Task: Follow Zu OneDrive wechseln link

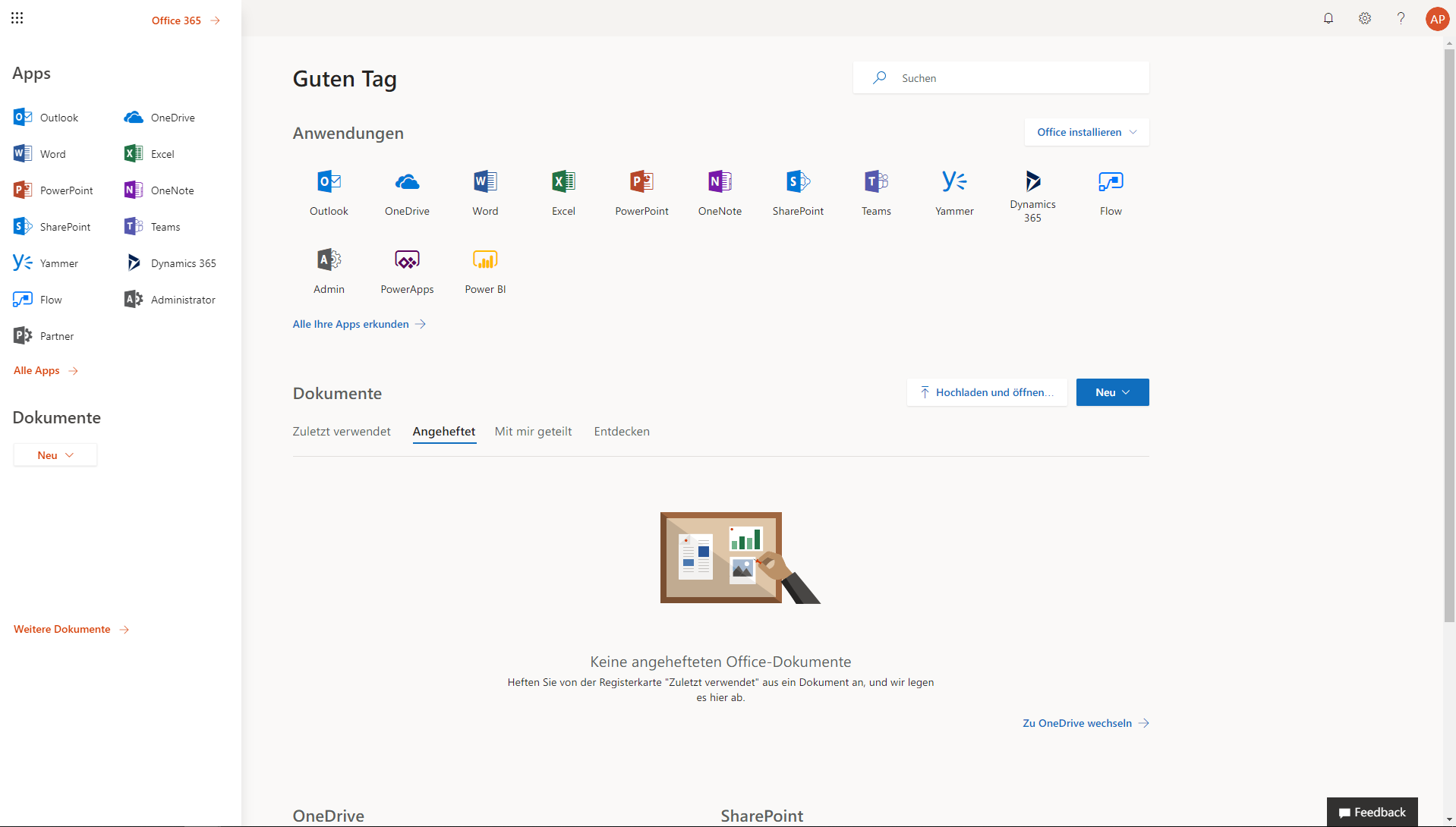Action: [x=1086, y=723]
